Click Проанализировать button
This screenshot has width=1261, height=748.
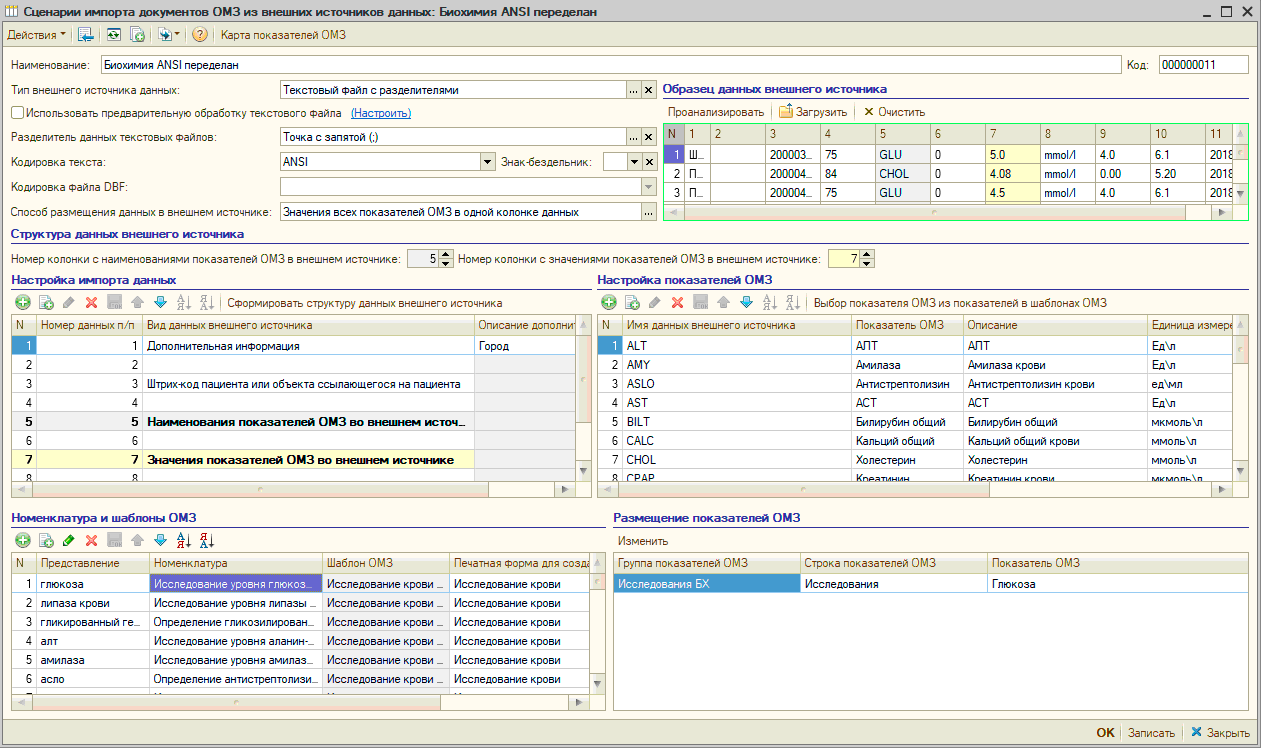pos(715,112)
